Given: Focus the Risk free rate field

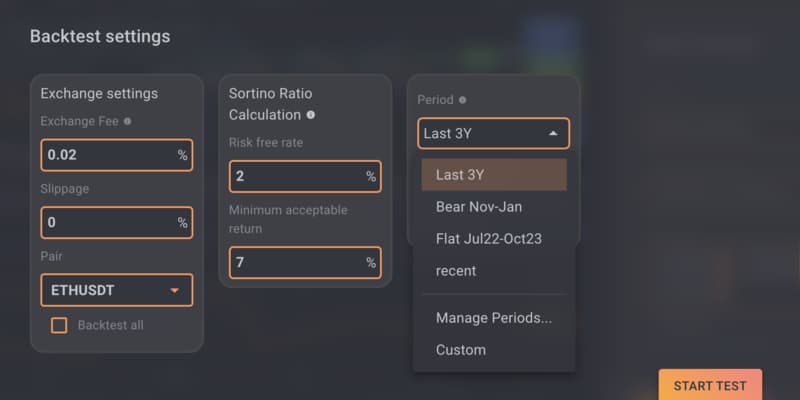Looking at the screenshot, I should pos(305,177).
